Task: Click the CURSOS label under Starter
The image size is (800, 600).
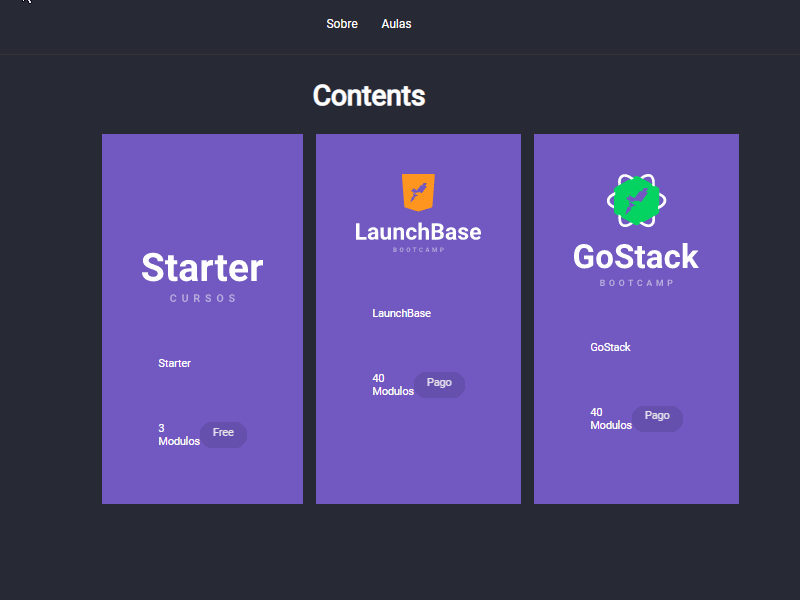Action: point(202,297)
